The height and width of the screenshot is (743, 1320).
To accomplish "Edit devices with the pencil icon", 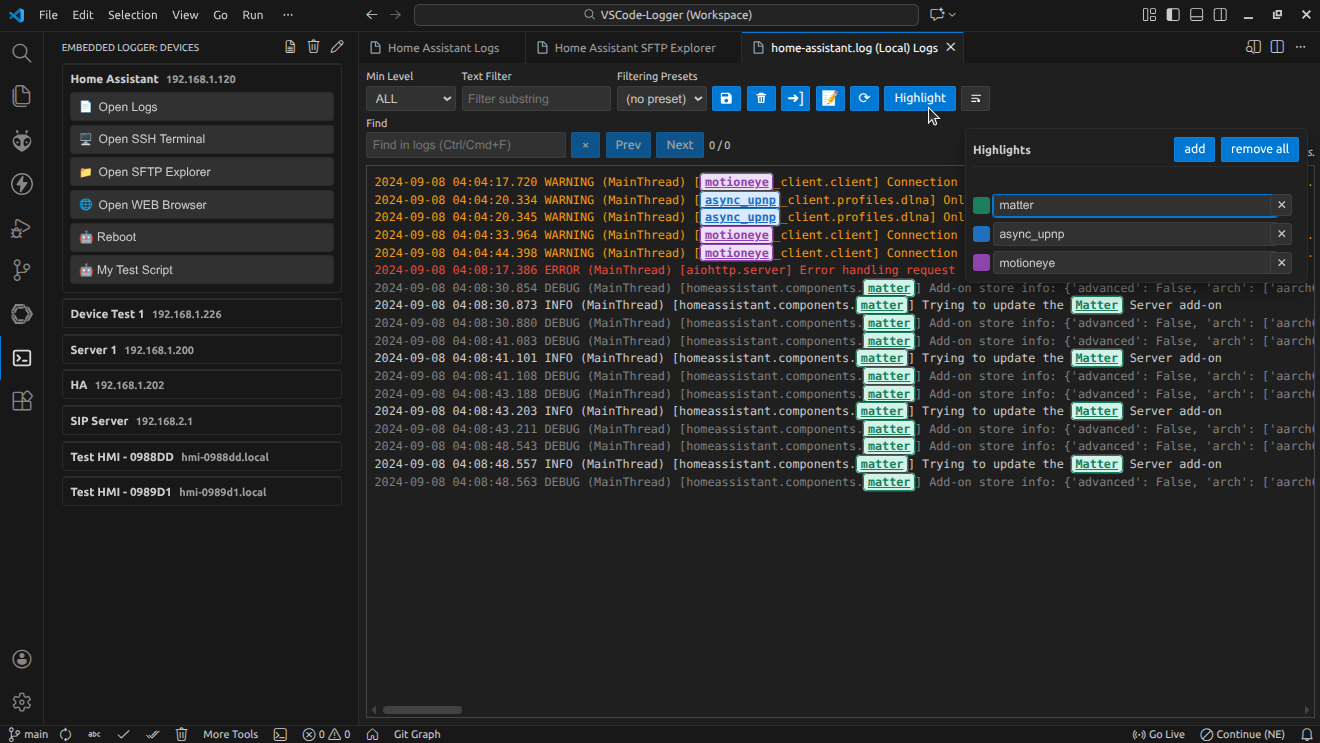I will 337,46.
